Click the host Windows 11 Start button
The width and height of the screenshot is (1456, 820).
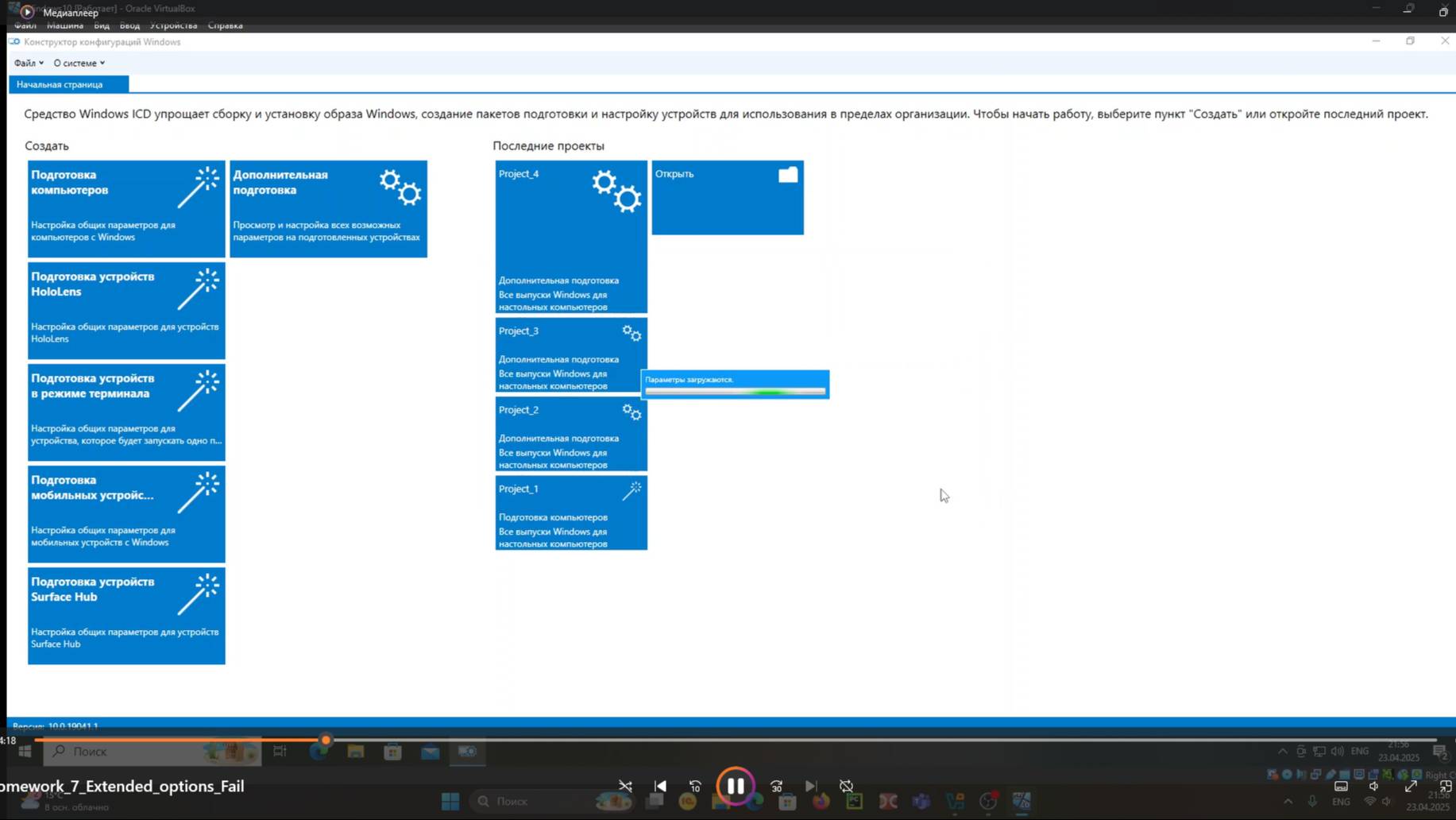pyautogui.click(x=450, y=802)
